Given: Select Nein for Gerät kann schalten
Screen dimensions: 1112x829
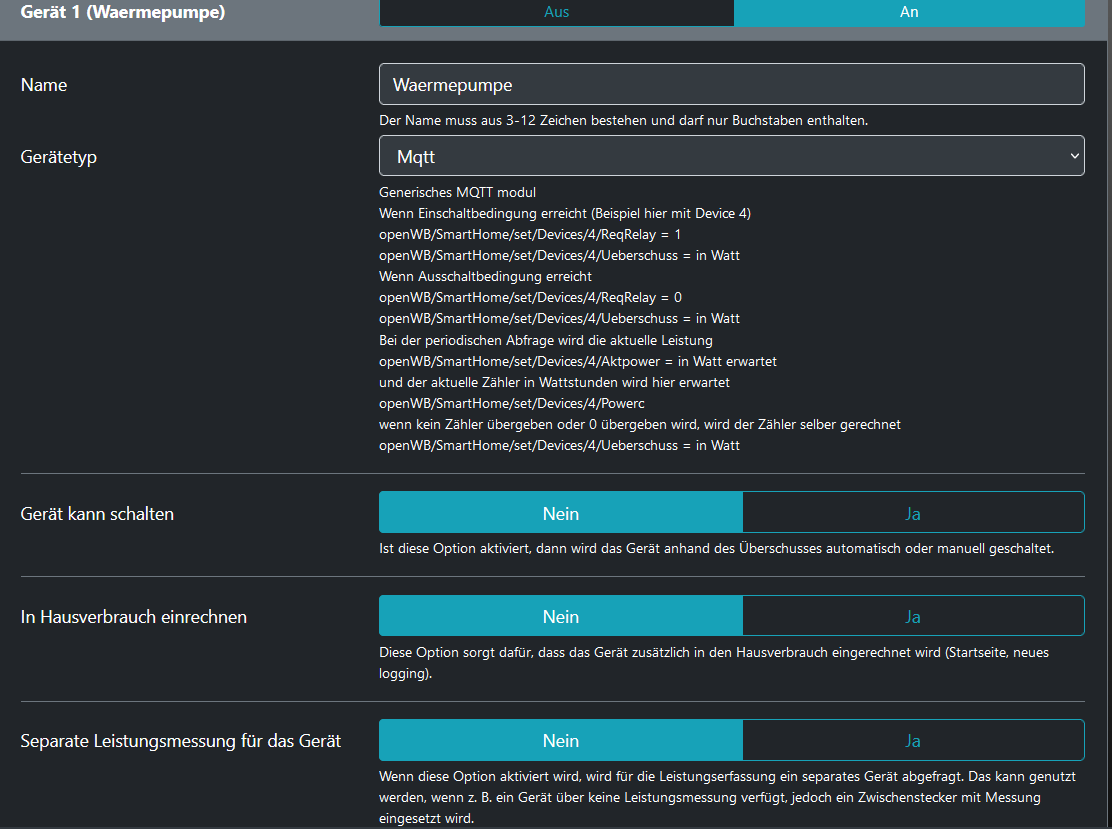Looking at the screenshot, I should tap(560, 513).
